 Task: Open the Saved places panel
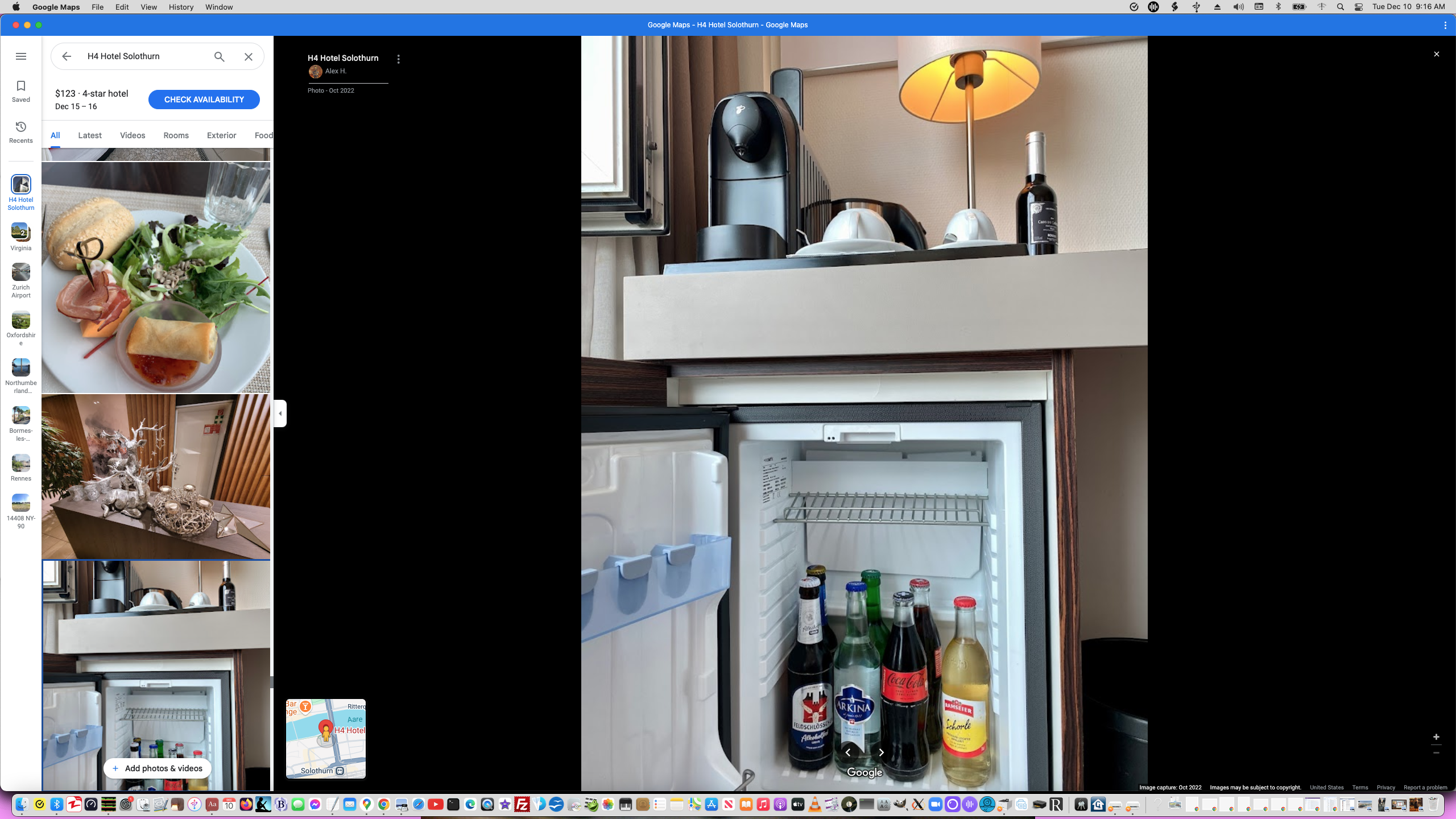[20, 90]
